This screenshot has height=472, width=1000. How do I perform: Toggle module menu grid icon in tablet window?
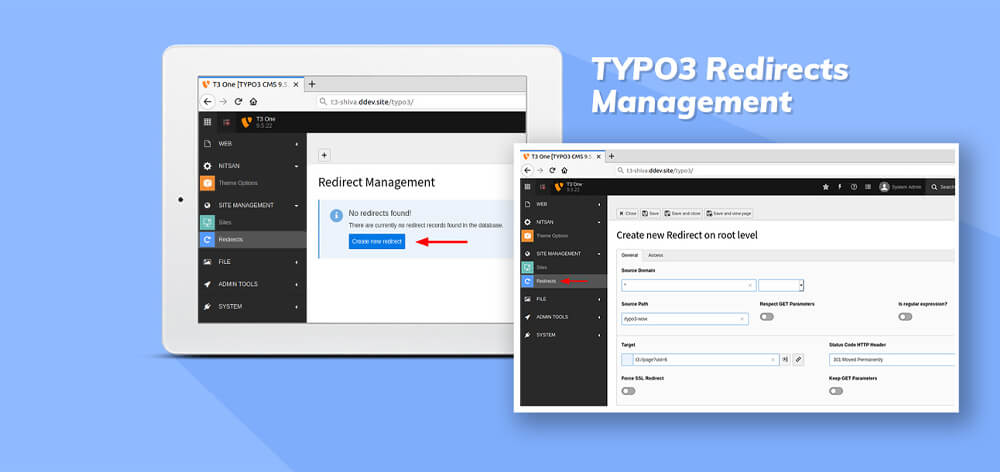pyautogui.click(x=207, y=122)
